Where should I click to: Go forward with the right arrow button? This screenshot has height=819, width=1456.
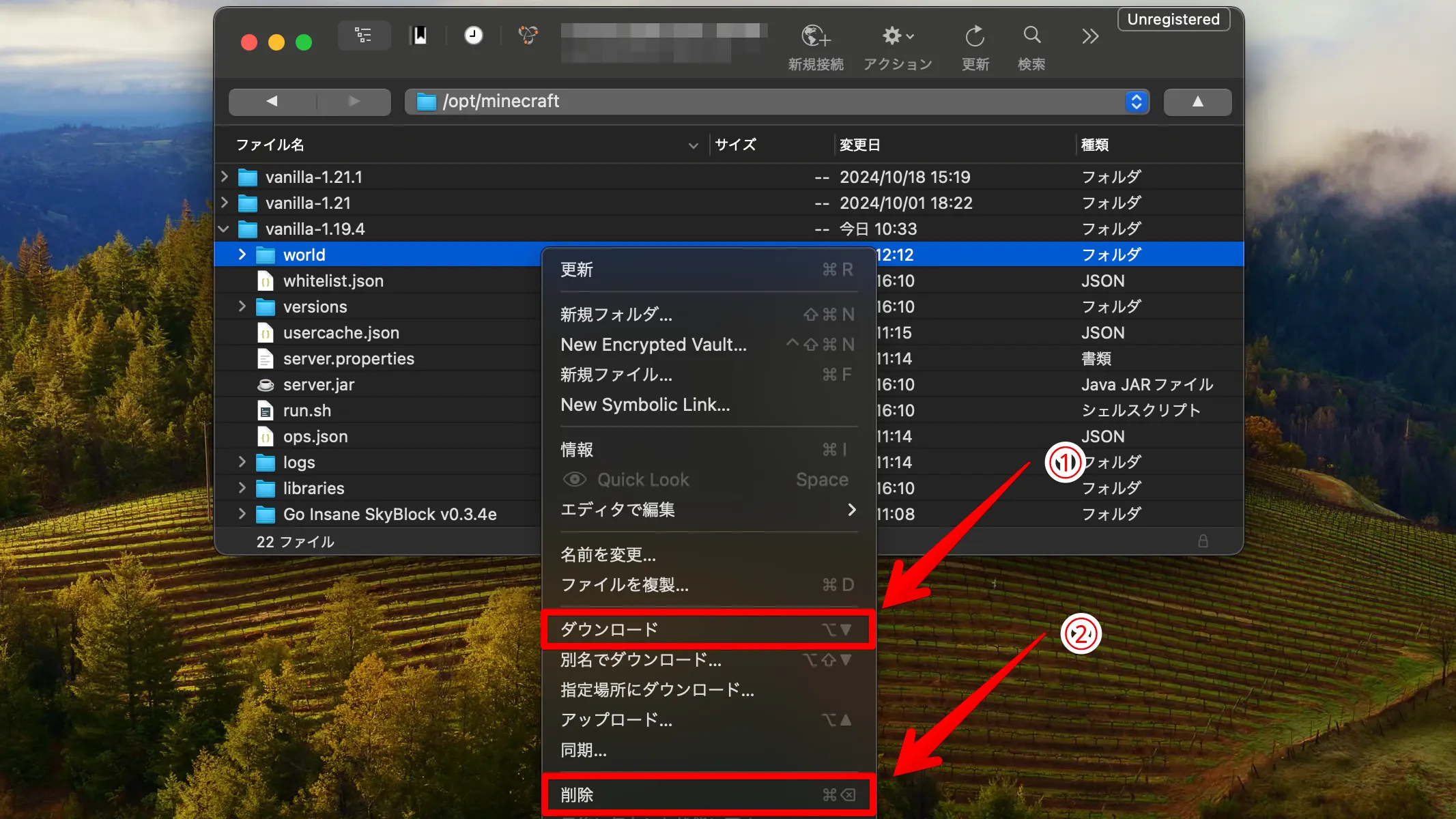coord(354,102)
